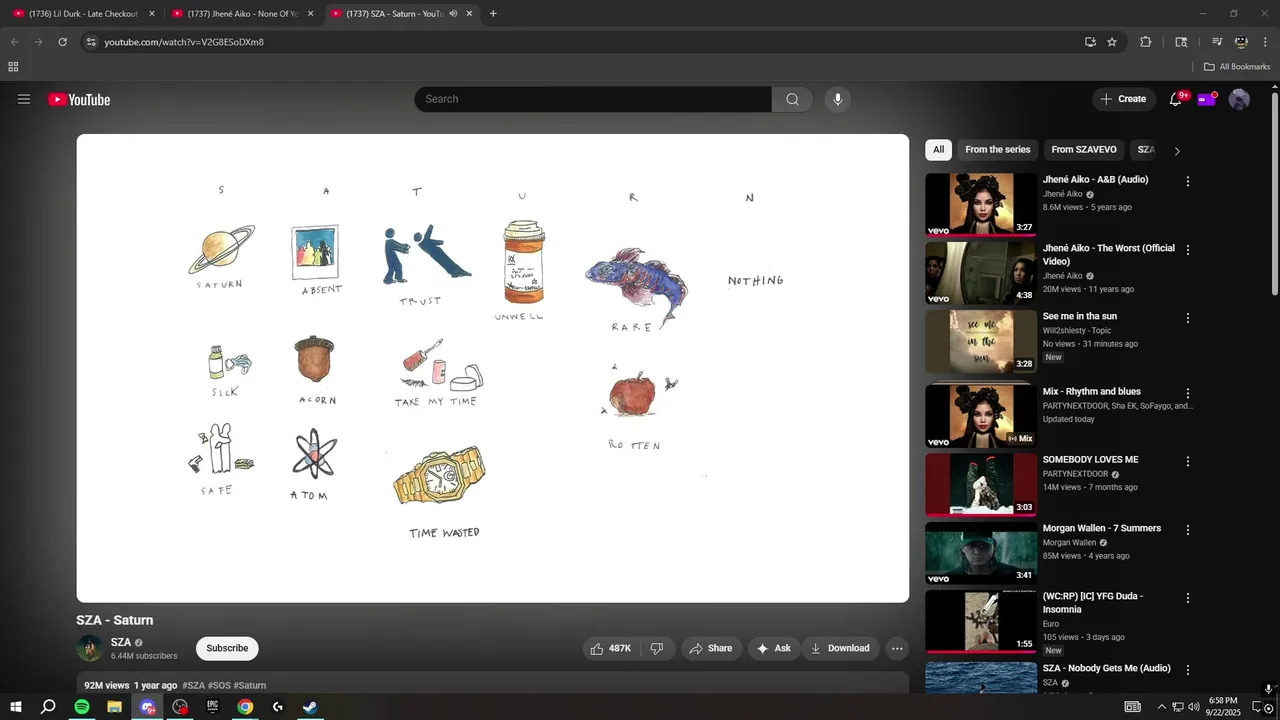Click the Ask button
The width and height of the screenshot is (1280, 720).
click(774, 648)
